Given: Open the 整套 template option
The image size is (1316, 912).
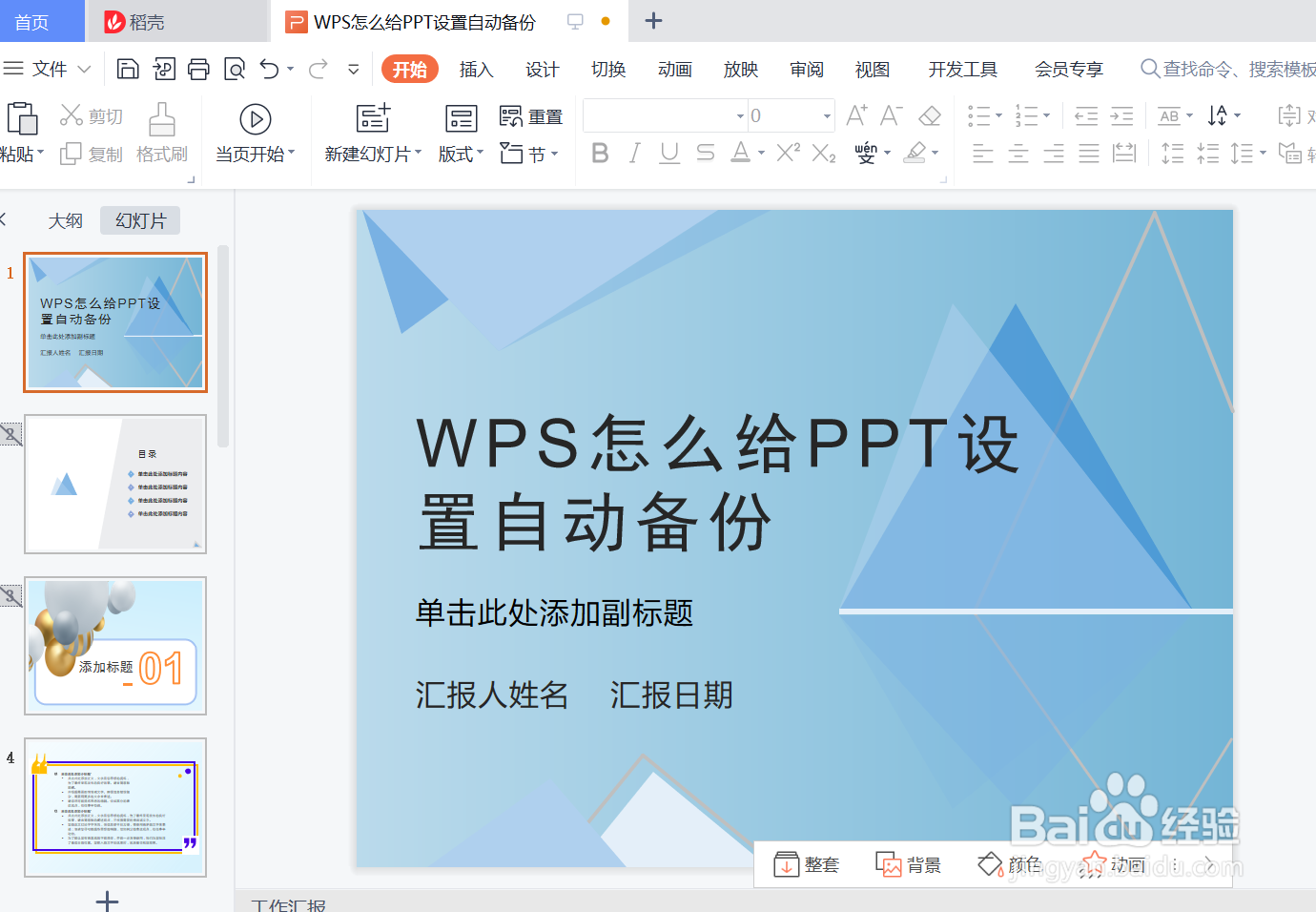Looking at the screenshot, I should 806,864.
